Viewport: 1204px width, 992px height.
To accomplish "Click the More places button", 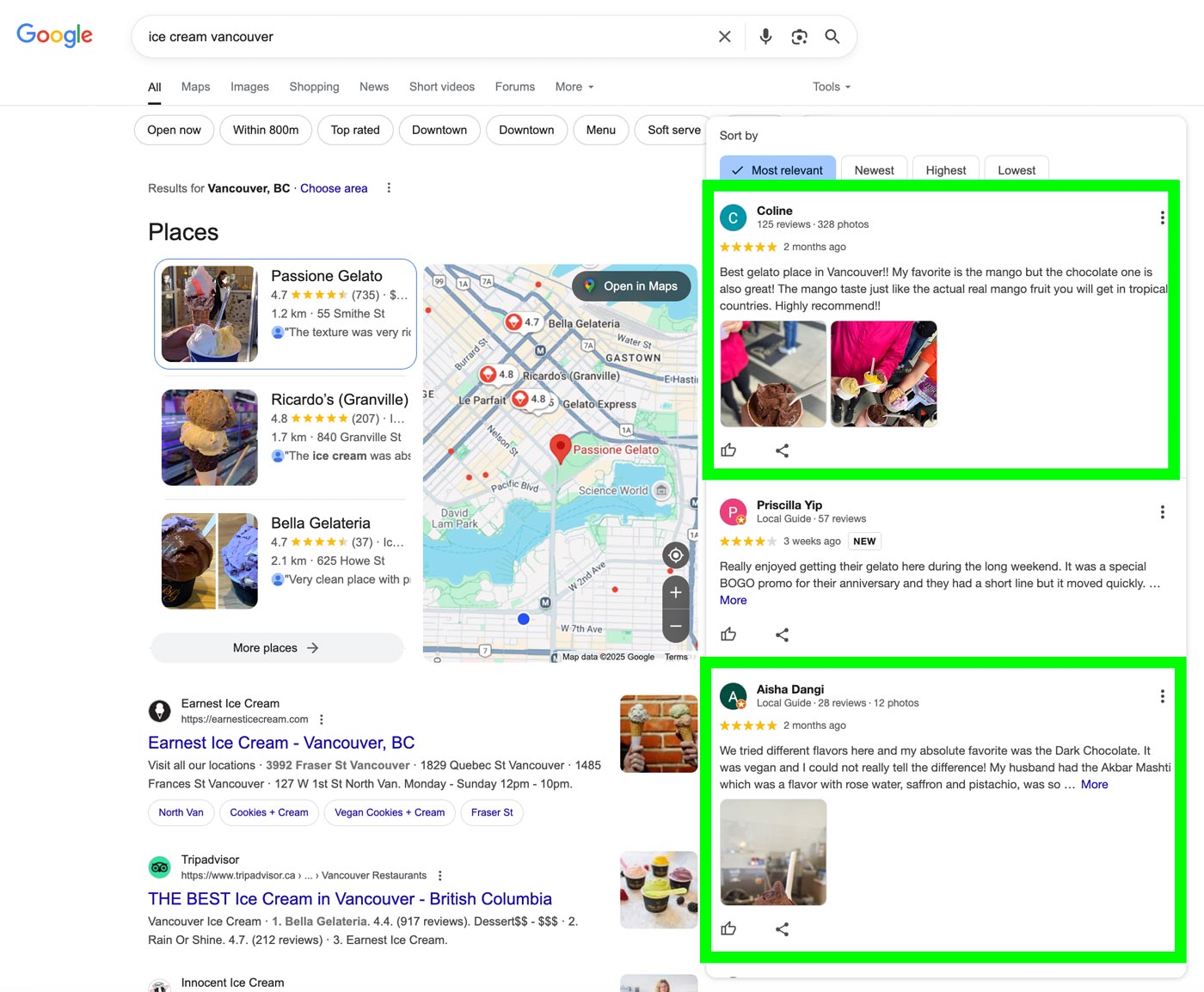I will click(277, 648).
